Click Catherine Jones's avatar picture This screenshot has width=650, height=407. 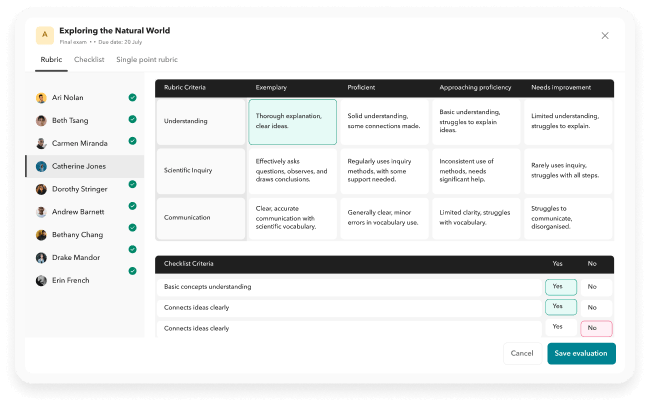click(x=41, y=166)
